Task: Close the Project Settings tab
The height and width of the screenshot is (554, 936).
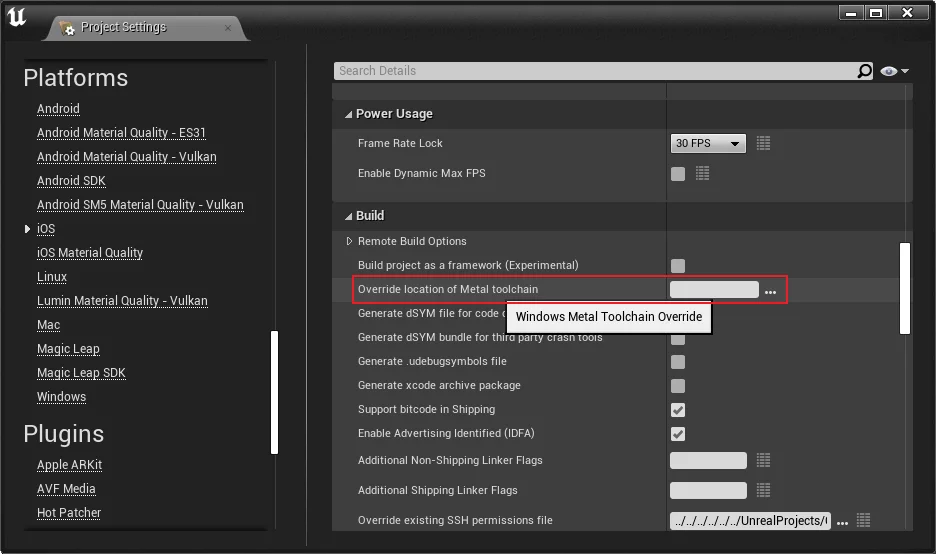Action: point(228,27)
